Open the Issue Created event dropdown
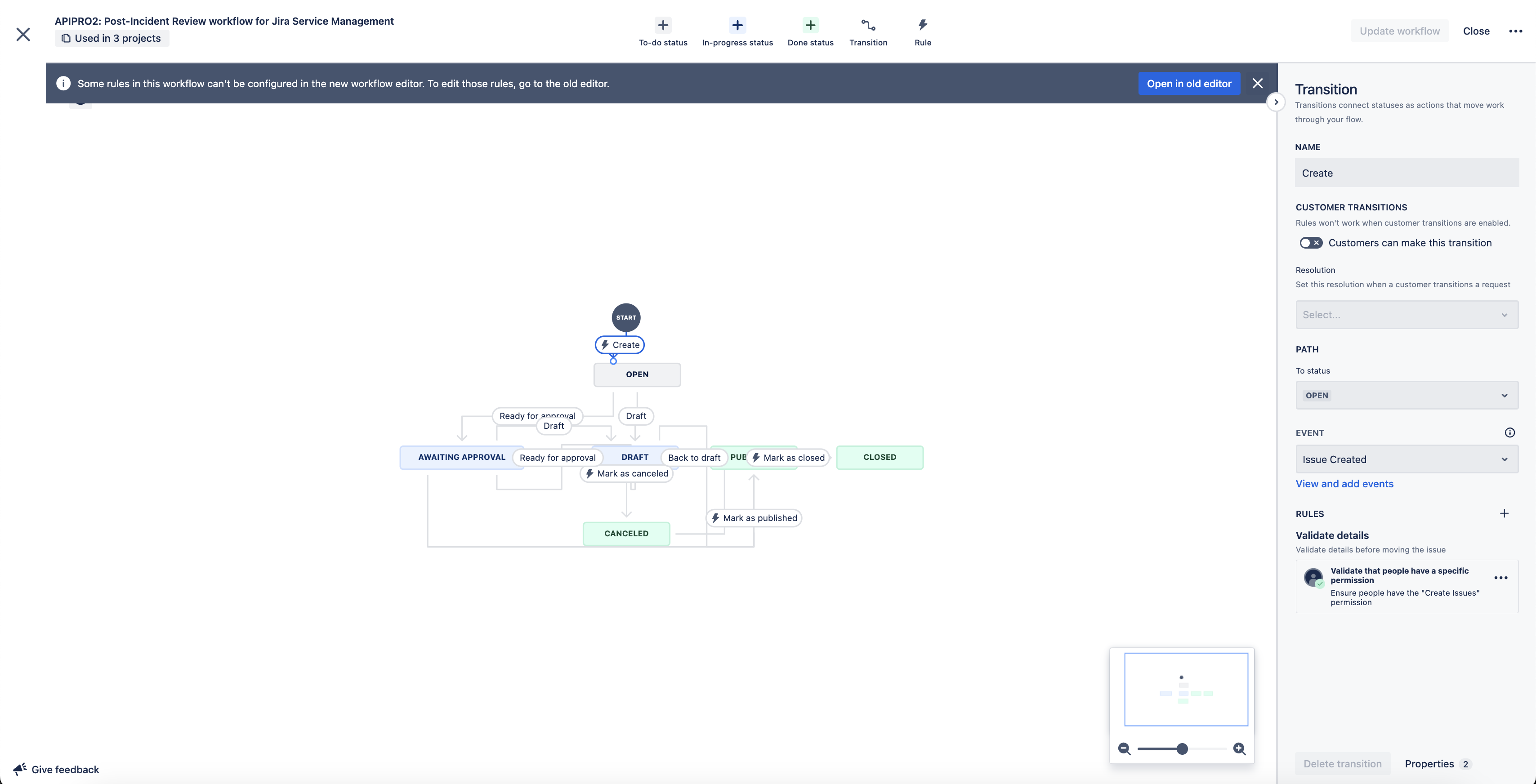The image size is (1536, 784). pos(1406,459)
